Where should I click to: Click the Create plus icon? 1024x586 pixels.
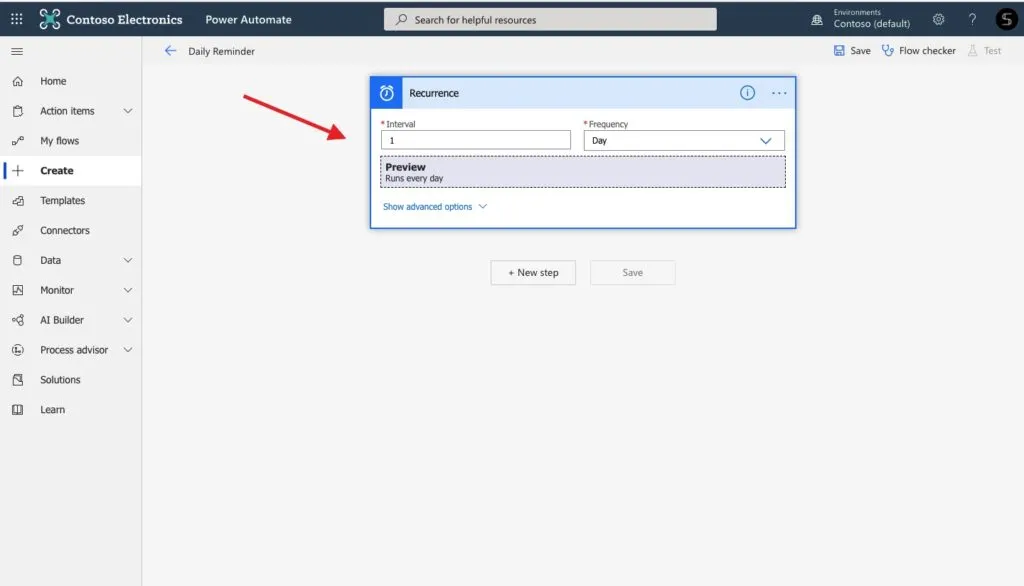pos(18,171)
